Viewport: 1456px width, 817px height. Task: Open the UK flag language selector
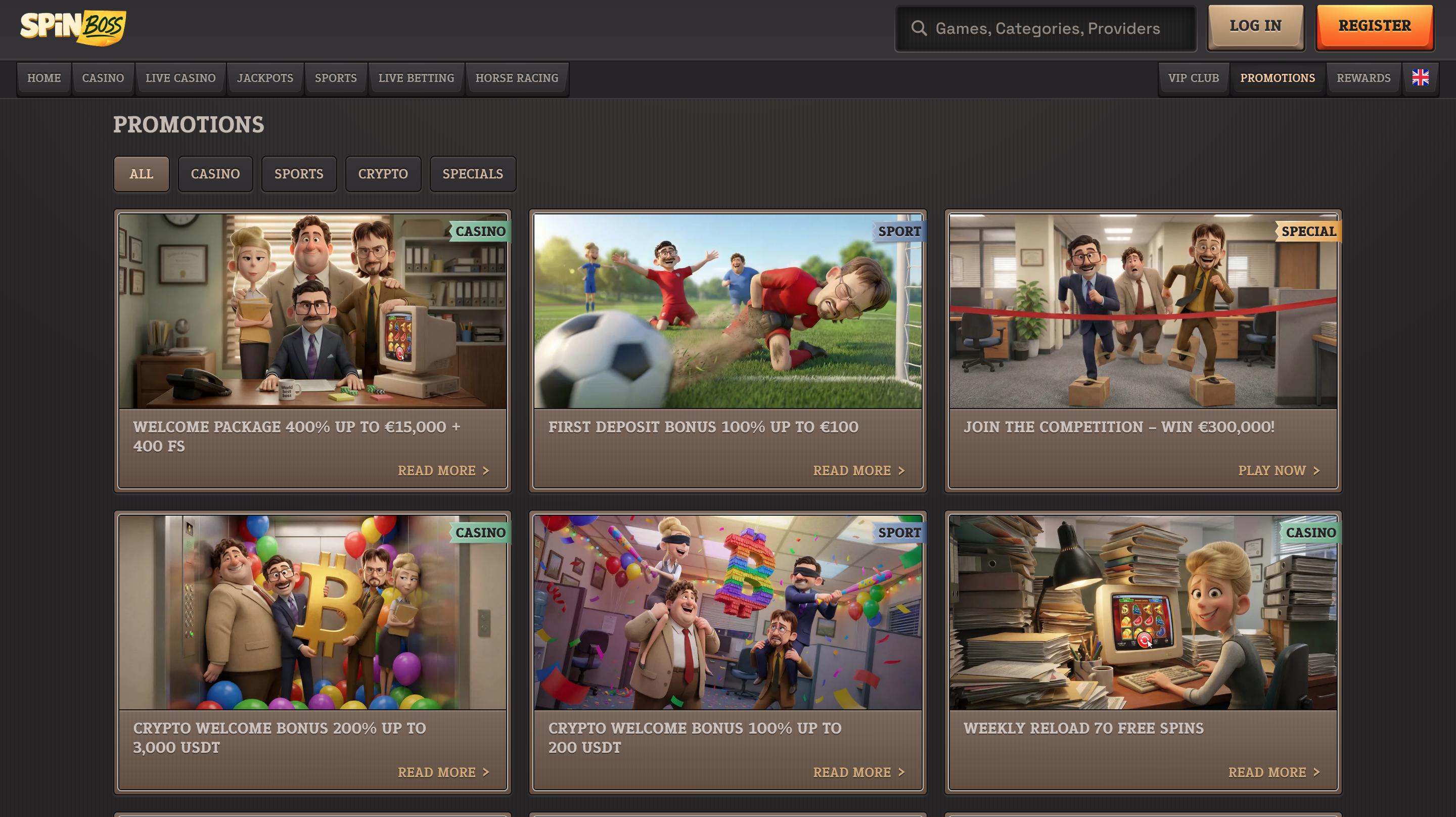click(x=1420, y=78)
